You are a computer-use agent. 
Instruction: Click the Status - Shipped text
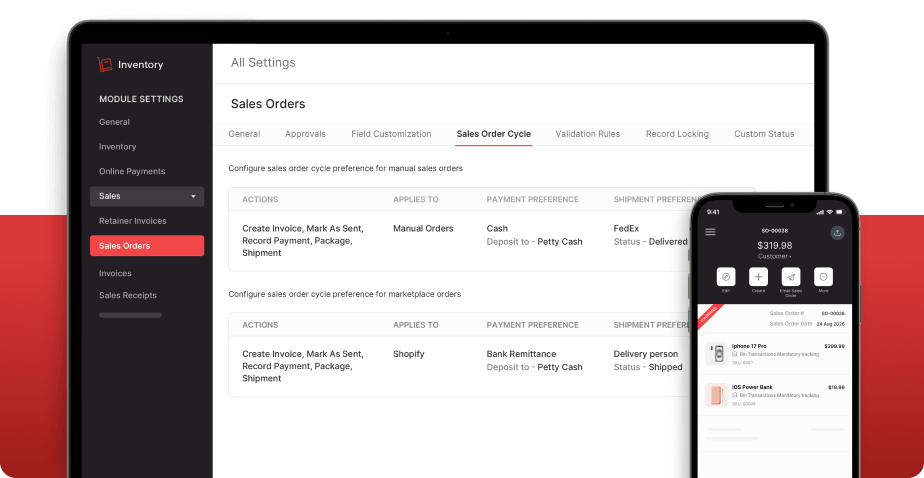pyautogui.click(x=648, y=367)
